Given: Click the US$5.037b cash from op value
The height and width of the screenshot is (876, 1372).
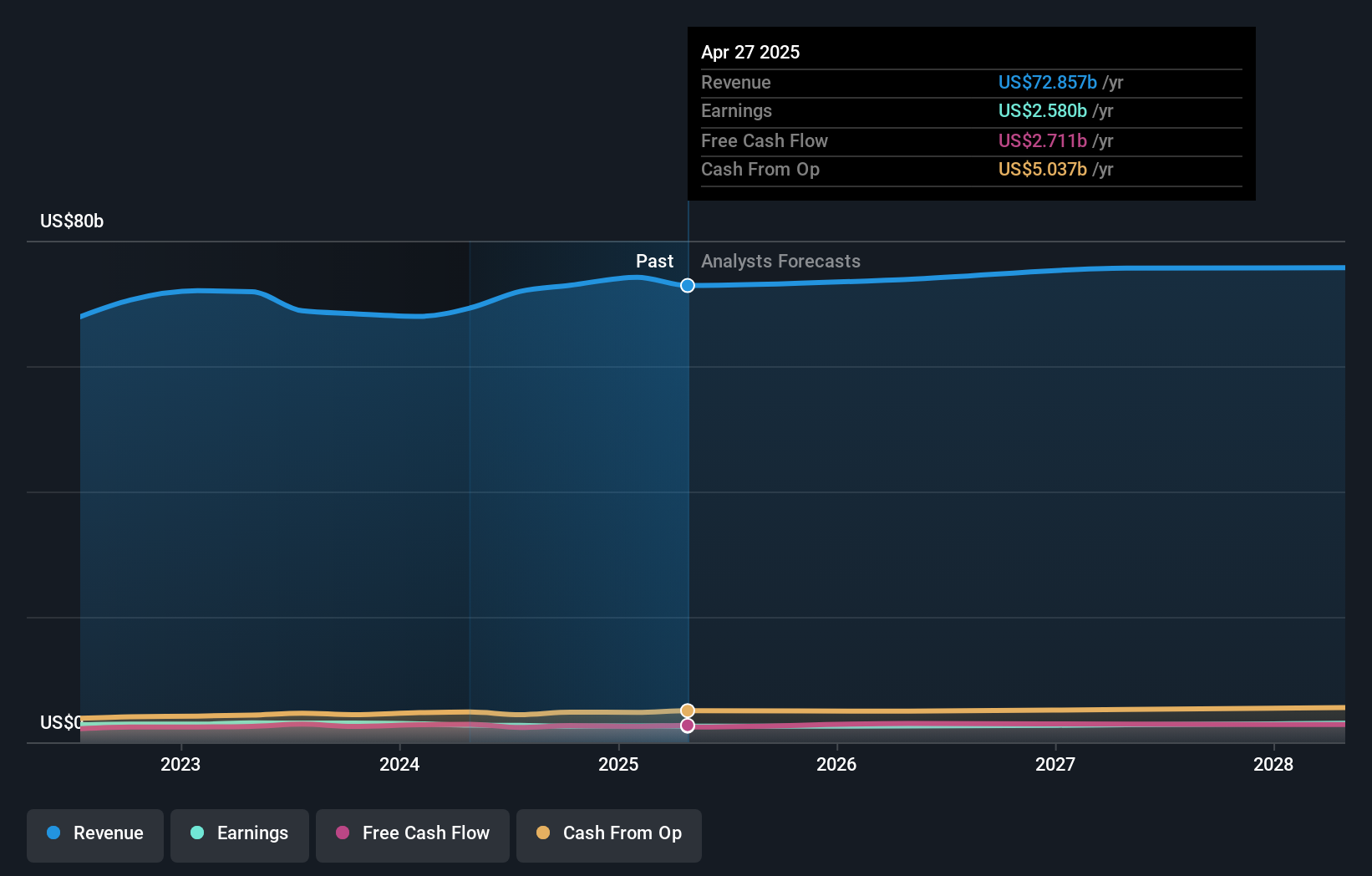Looking at the screenshot, I should (x=1042, y=169).
